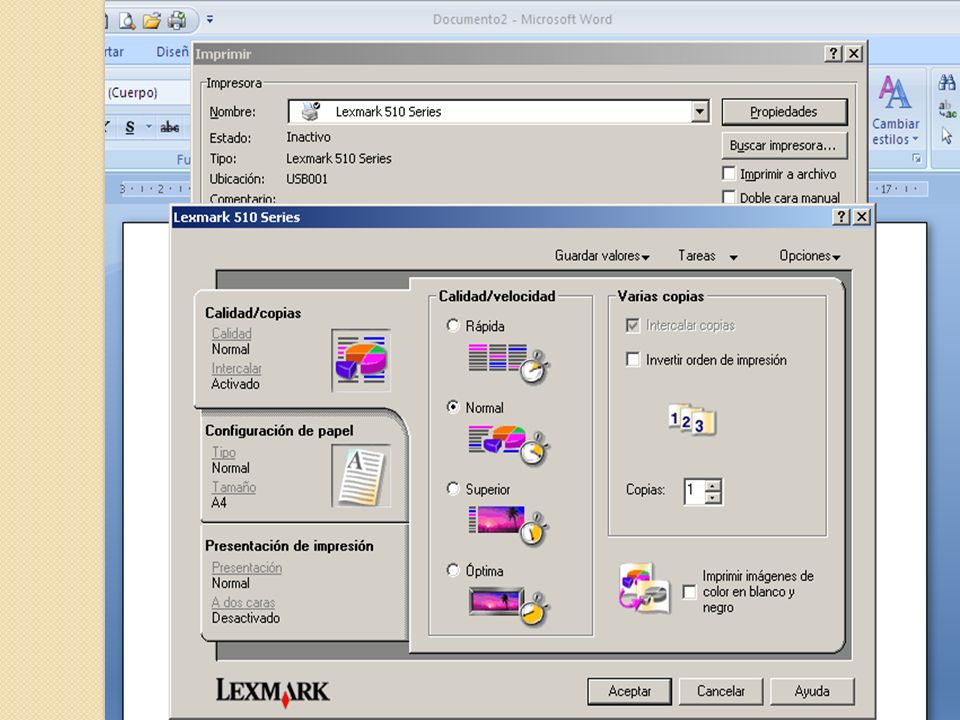This screenshot has width=960, height=720.
Task: Check Doble cara manual option
Action: click(729, 197)
